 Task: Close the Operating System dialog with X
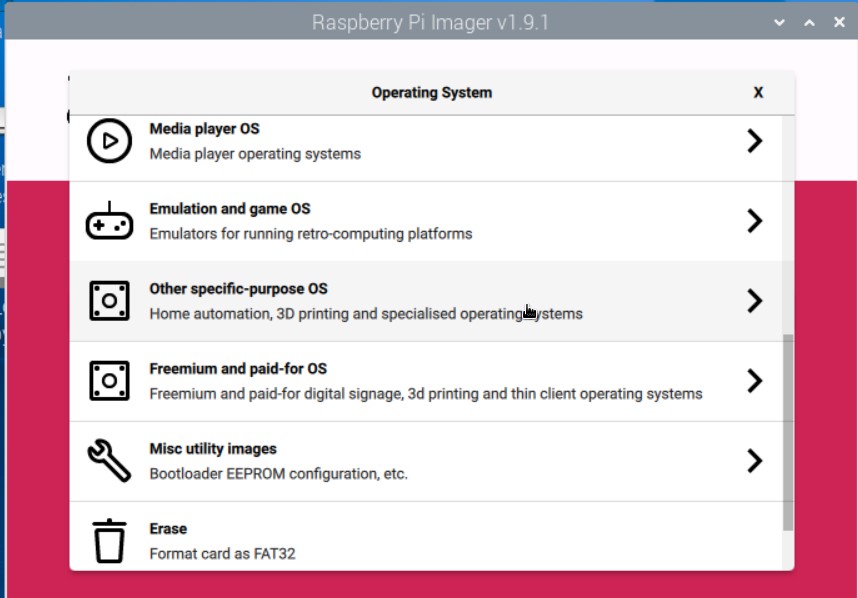click(x=758, y=92)
